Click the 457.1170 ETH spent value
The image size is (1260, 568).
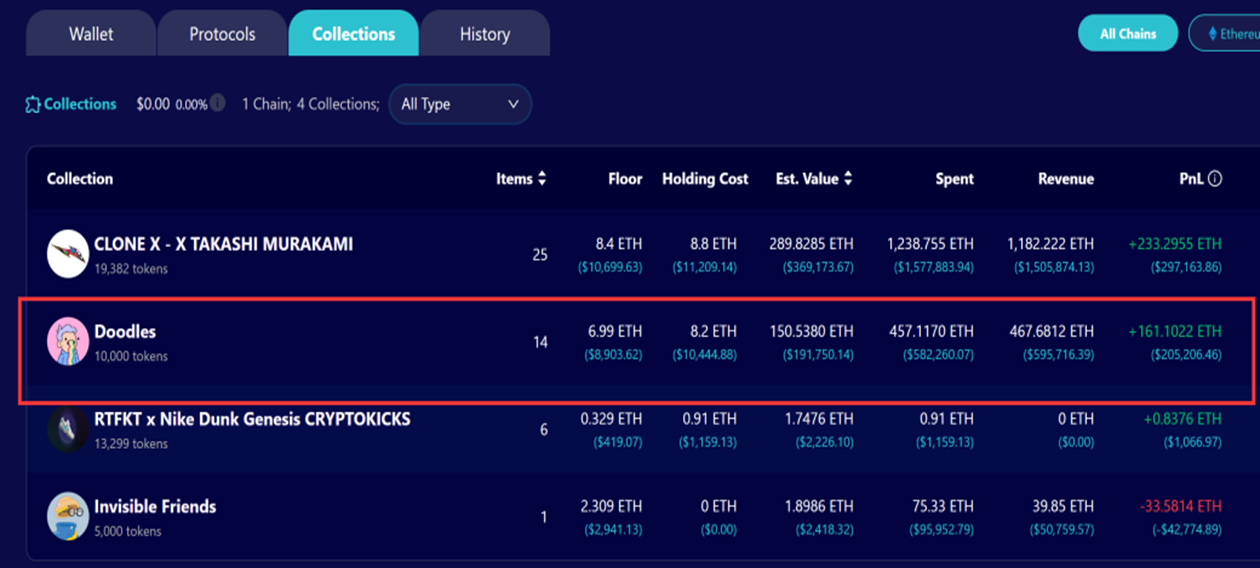tap(931, 331)
